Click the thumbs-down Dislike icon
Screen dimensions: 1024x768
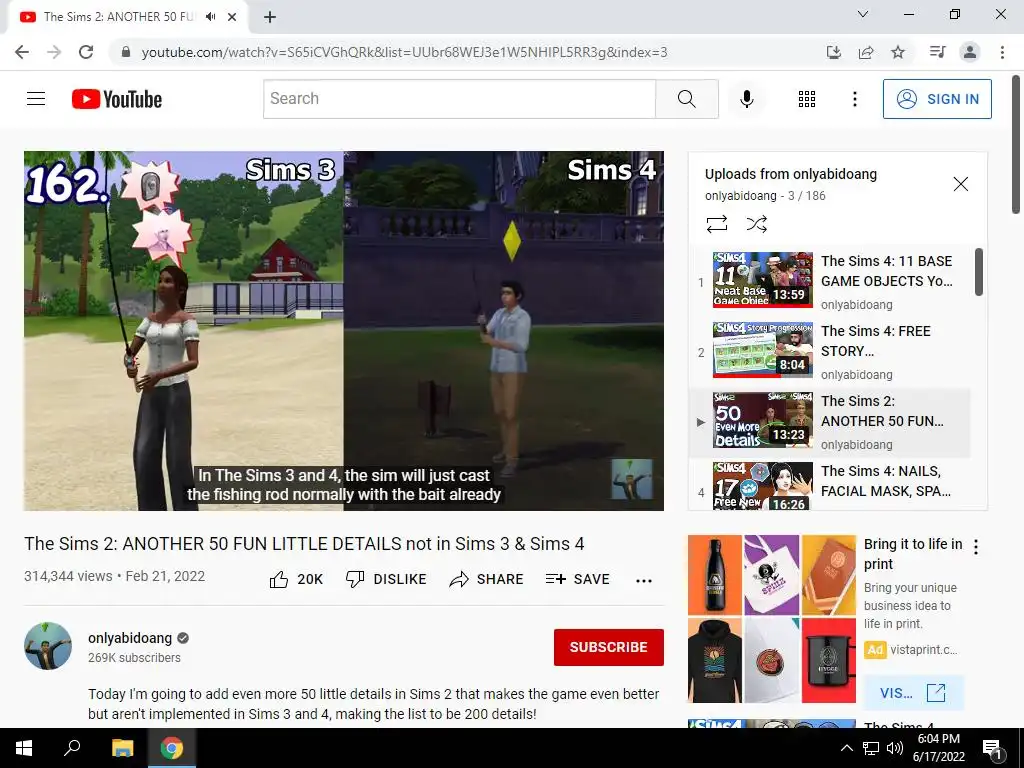click(355, 579)
